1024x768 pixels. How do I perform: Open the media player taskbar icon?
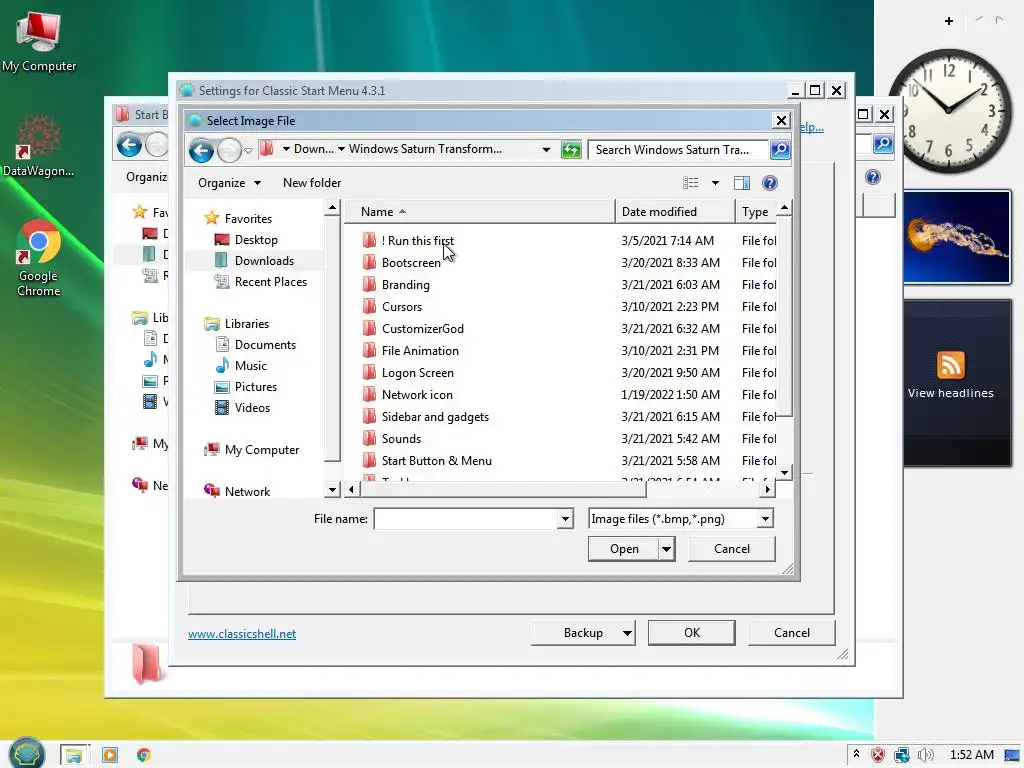point(110,755)
